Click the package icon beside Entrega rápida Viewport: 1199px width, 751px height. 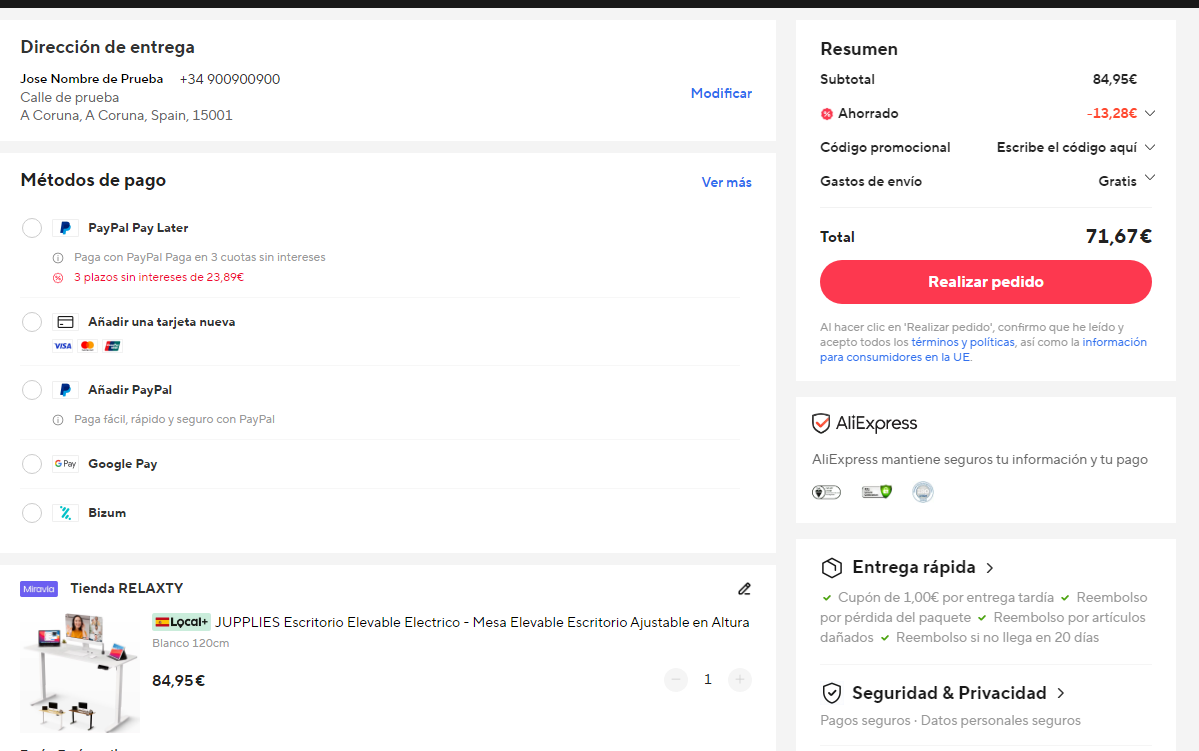pos(832,567)
